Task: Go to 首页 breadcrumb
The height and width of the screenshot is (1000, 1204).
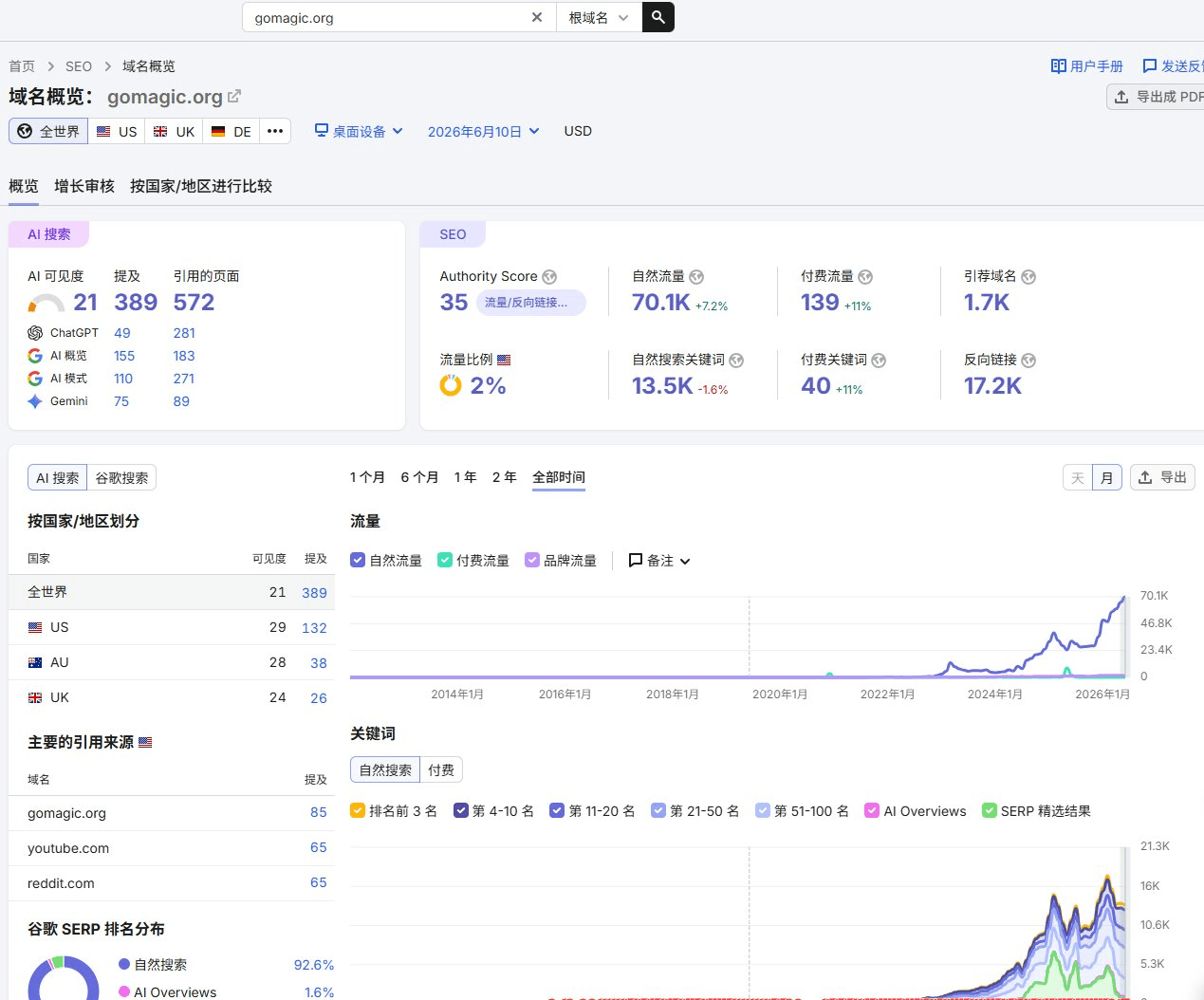Action: pyautogui.click(x=22, y=66)
